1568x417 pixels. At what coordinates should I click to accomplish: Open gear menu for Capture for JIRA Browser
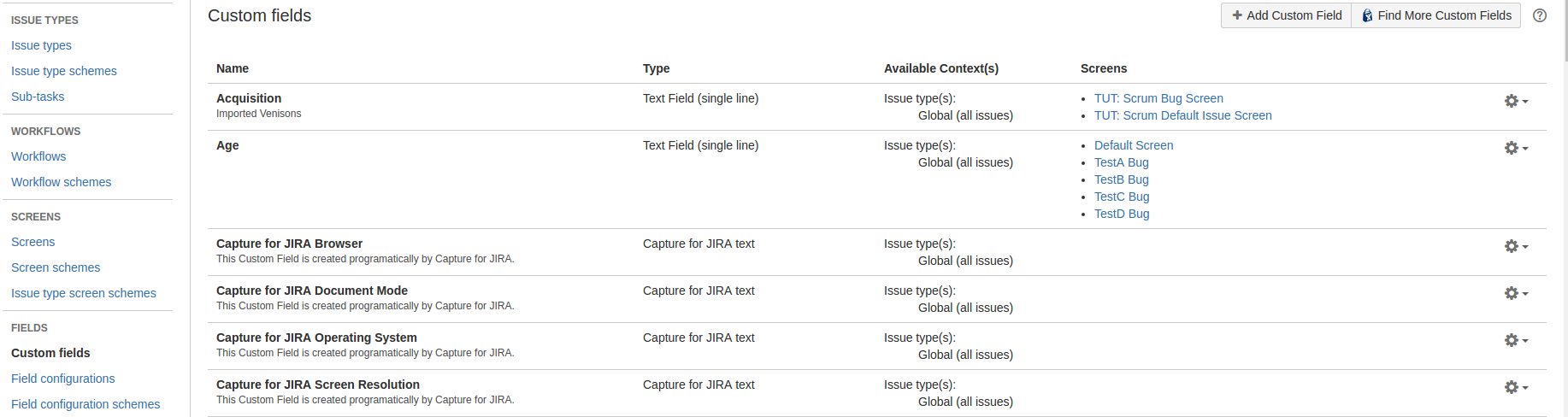point(1516,246)
